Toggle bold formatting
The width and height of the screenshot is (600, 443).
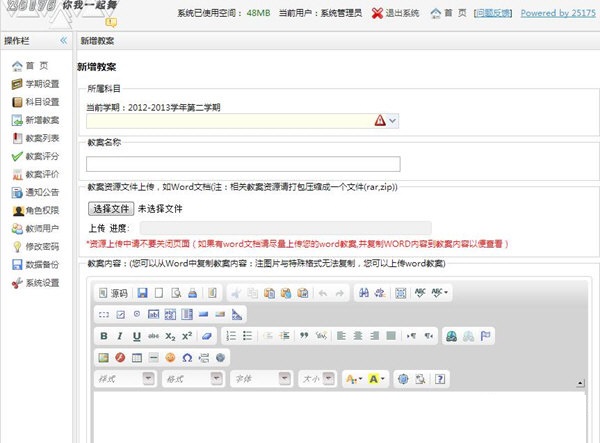[104, 336]
